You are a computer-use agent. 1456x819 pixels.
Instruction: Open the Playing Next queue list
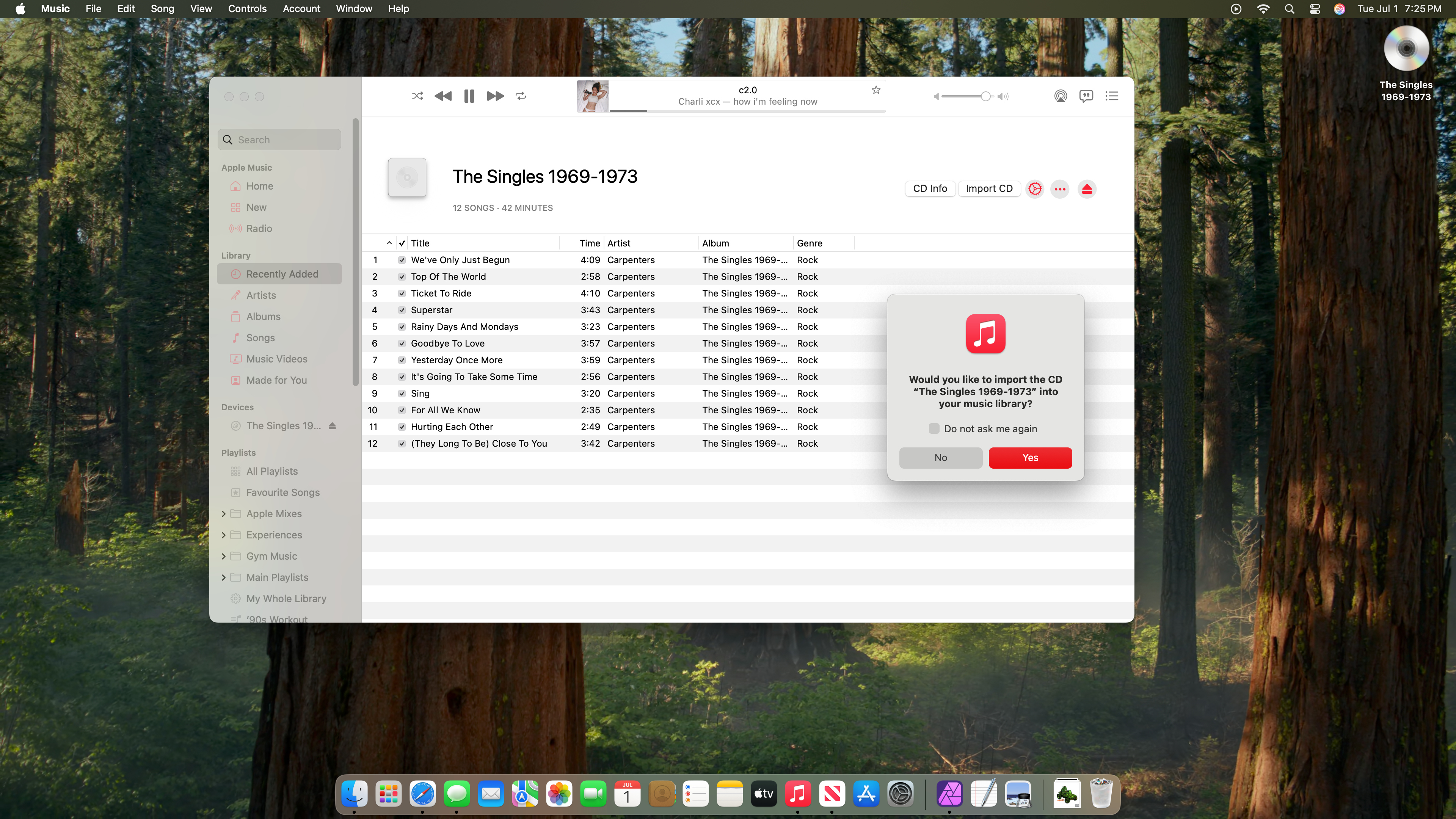coord(1112,96)
